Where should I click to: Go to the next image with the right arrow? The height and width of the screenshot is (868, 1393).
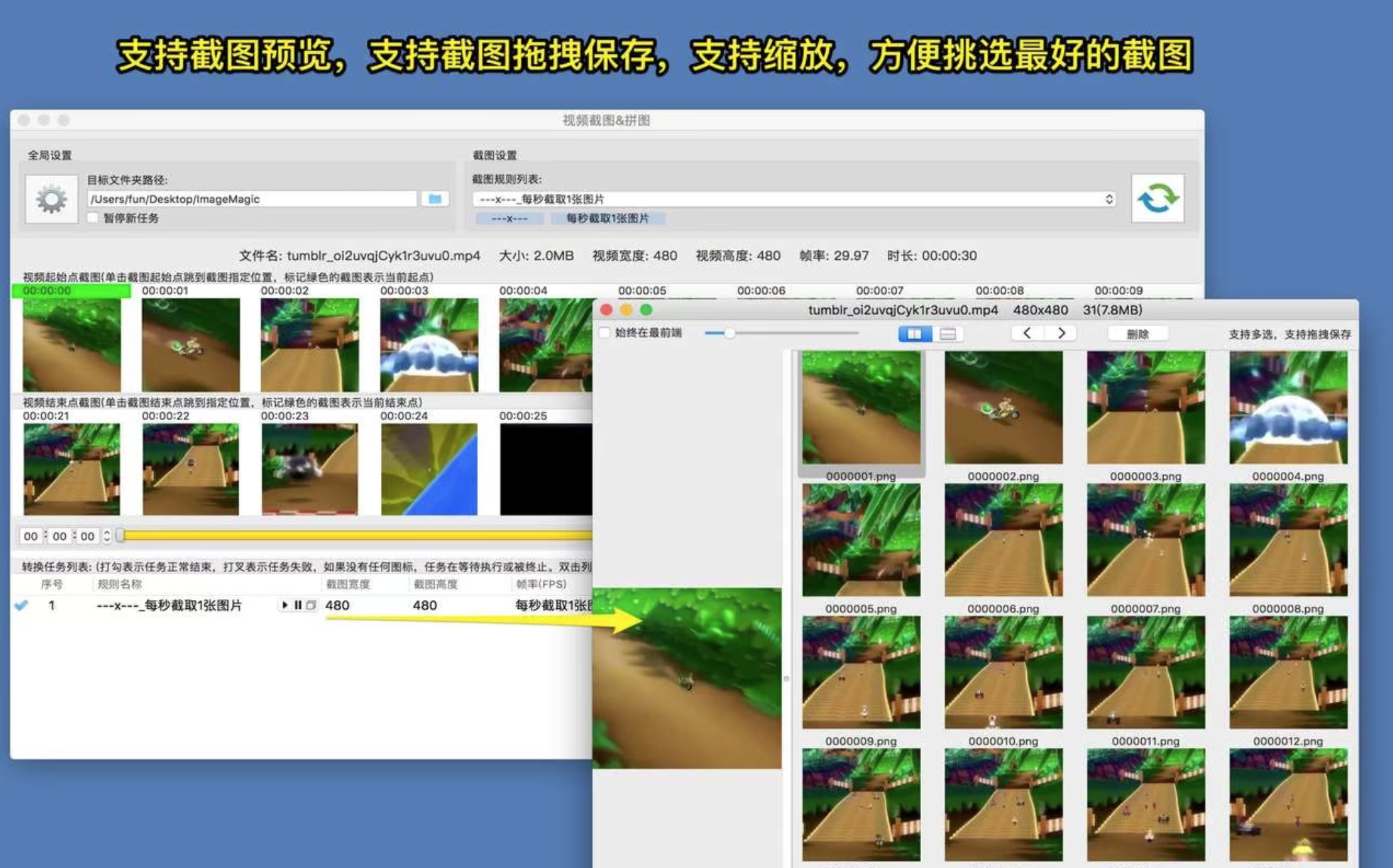(1061, 333)
